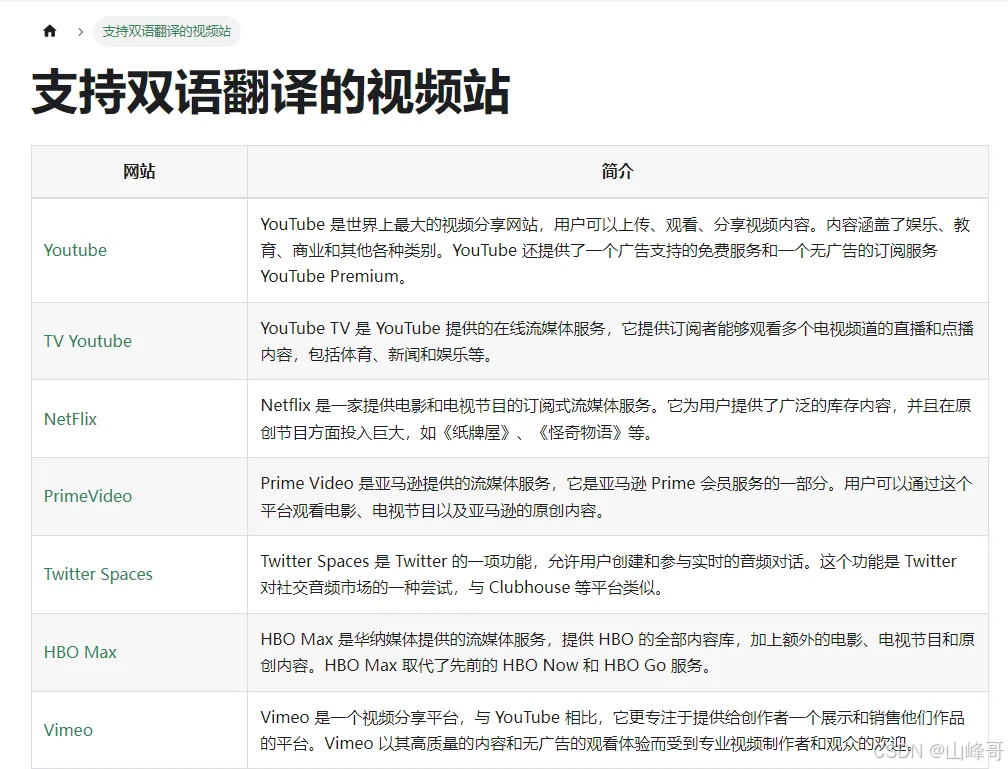Follow the NetFlix link
The width and height of the screenshot is (1008, 769).
click(x=70, y=419)
